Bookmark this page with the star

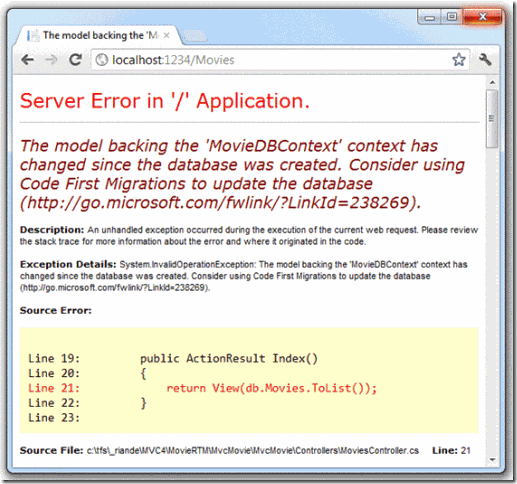459,60
